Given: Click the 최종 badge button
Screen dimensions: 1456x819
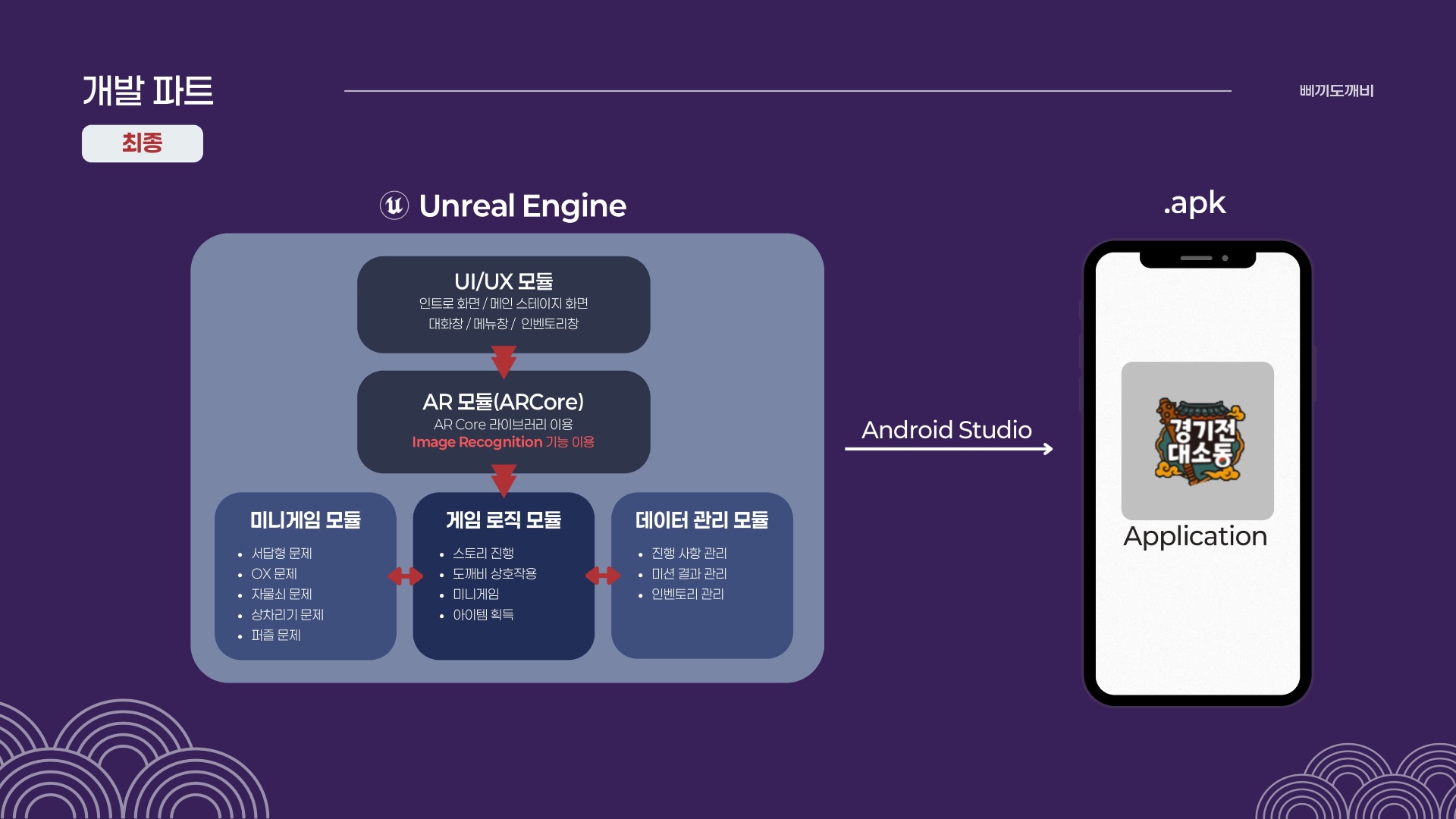Looking at the screenshot, I should [x=143, y=143].
